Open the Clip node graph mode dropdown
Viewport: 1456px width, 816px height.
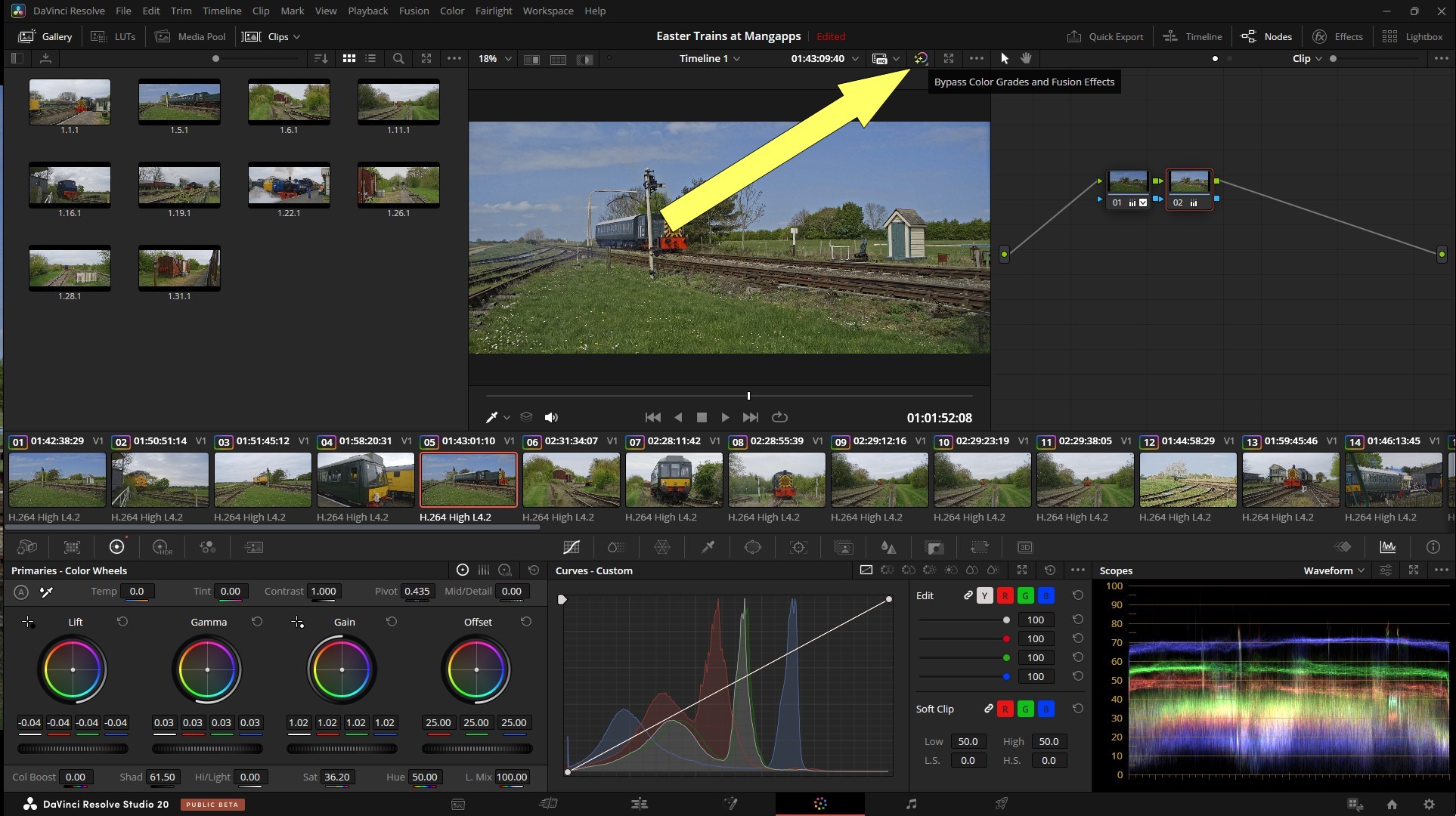[x=1307, y=58]
